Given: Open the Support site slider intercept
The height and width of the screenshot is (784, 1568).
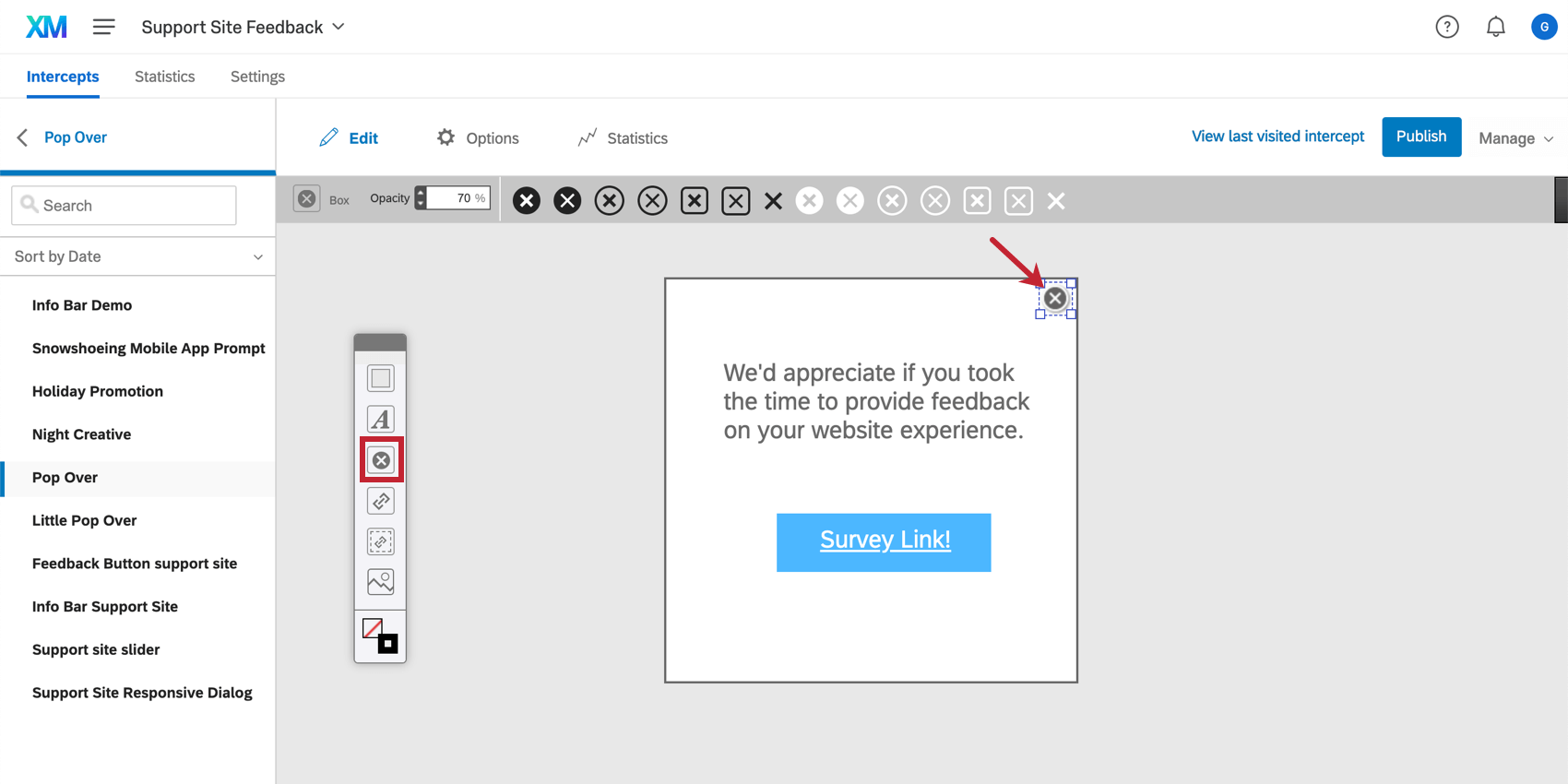Looking at the screenshot, I should click(96, 649).
